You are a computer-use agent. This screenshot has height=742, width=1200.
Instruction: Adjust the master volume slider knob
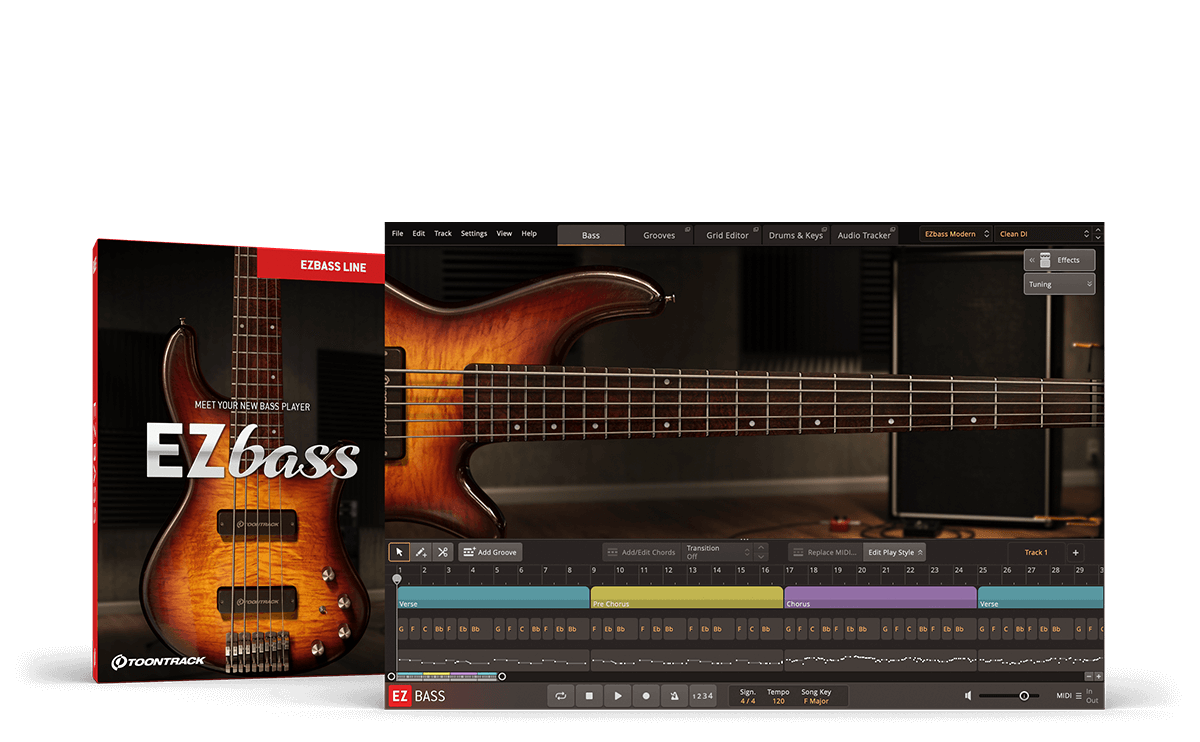pos(1024,696)
